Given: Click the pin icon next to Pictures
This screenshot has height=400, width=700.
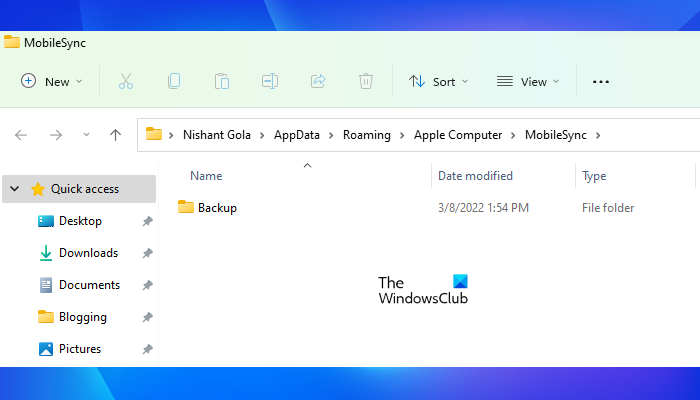Looking at the screenshot, I should pyautogui.click(x=147, y=349).
